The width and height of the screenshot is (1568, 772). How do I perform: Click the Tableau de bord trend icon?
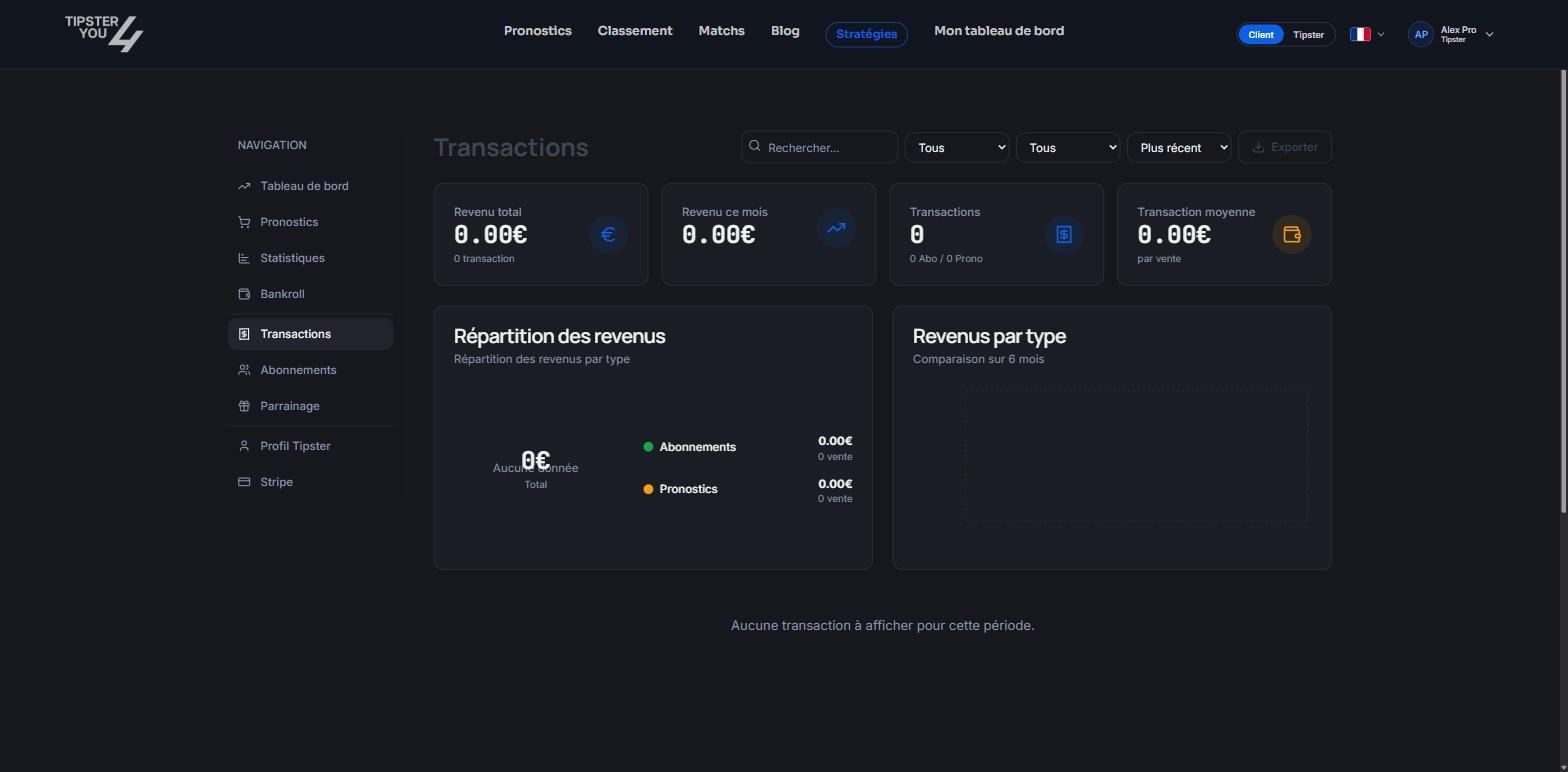244,186
